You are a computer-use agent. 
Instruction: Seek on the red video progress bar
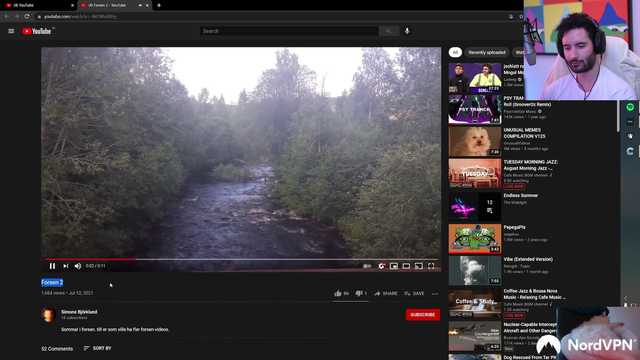(x=241, y=259)
